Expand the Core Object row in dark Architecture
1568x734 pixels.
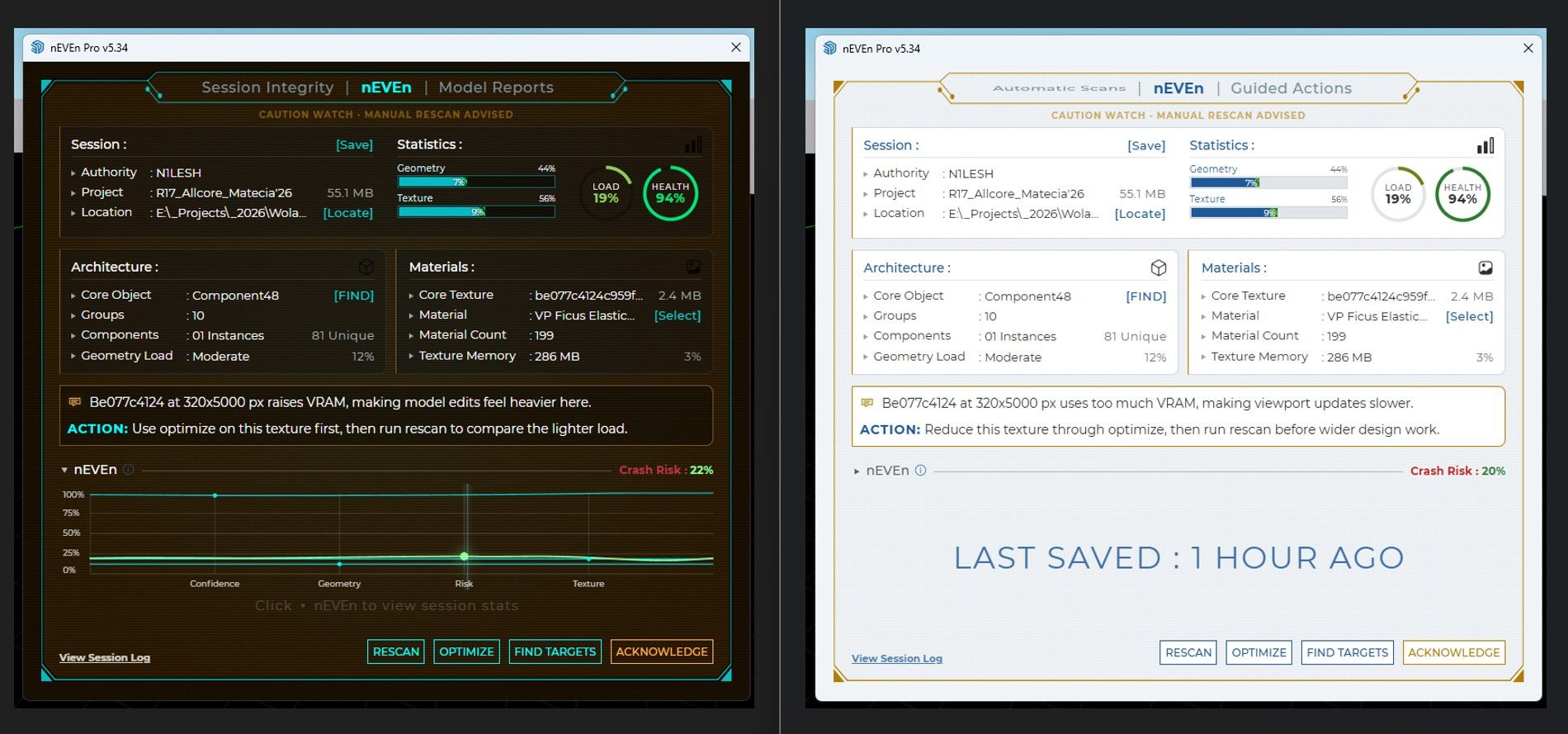point(73,296)
